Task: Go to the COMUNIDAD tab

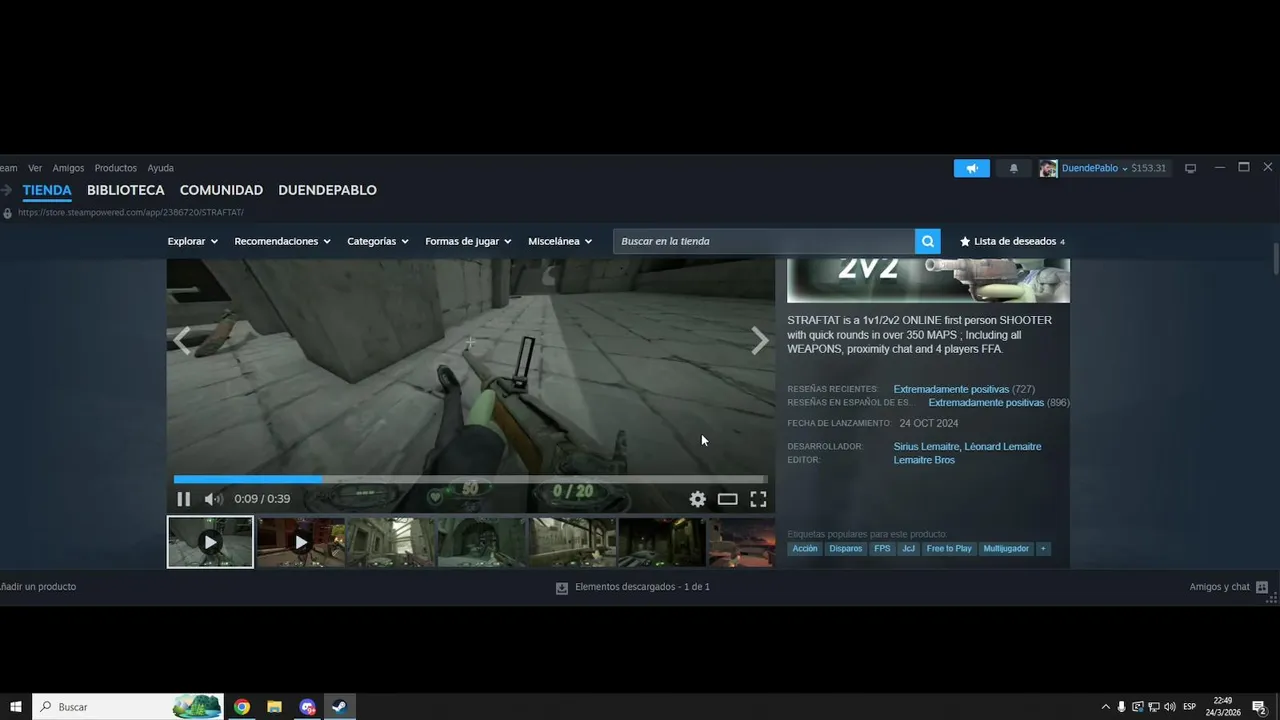Action: tap(221, 190)
